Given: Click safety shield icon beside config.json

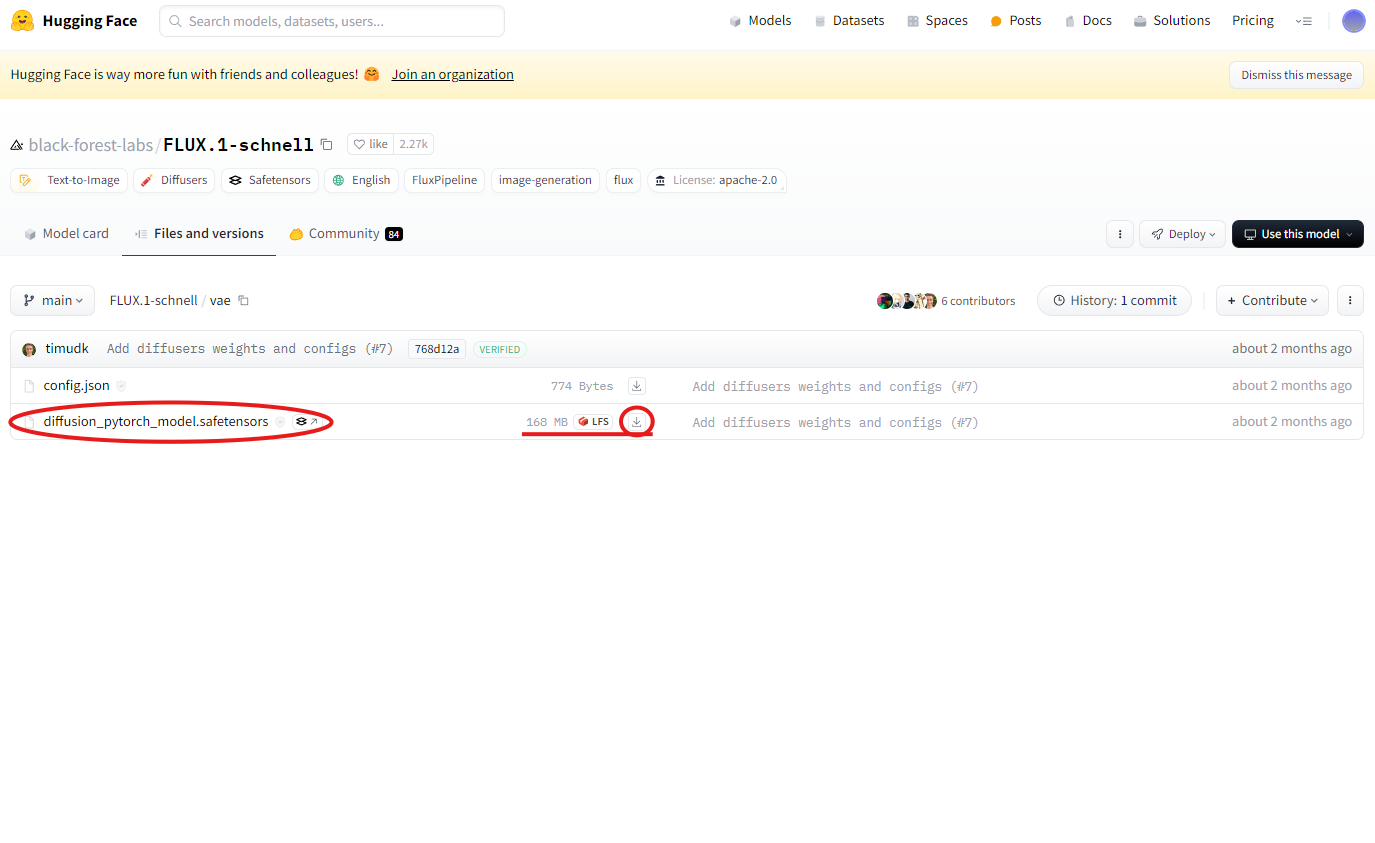Looking at the screenshot, I should coord(121,385).
